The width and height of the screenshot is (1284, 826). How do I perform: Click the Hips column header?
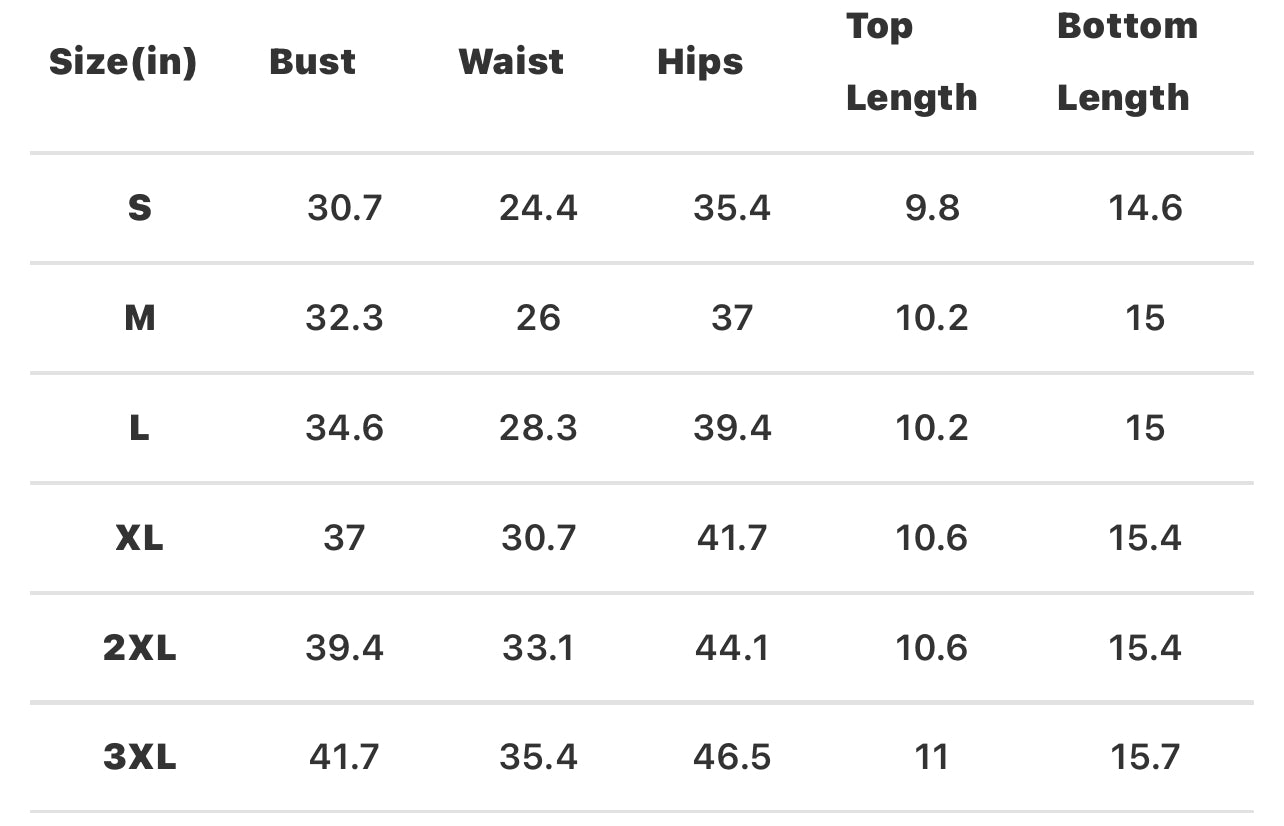coord(700,62)
